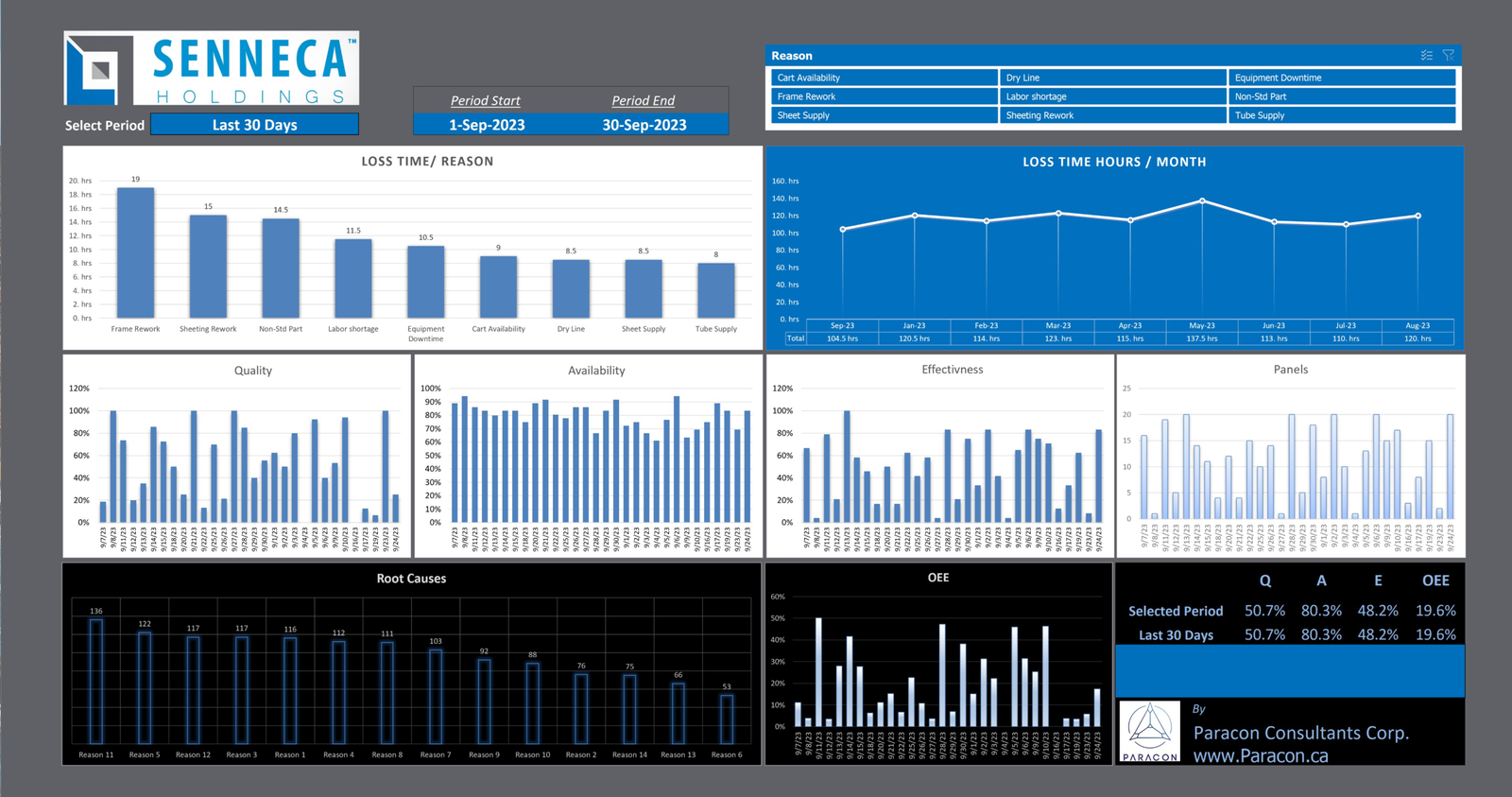Choose Sheeting Rework in the slicer

coord(1112,115)
